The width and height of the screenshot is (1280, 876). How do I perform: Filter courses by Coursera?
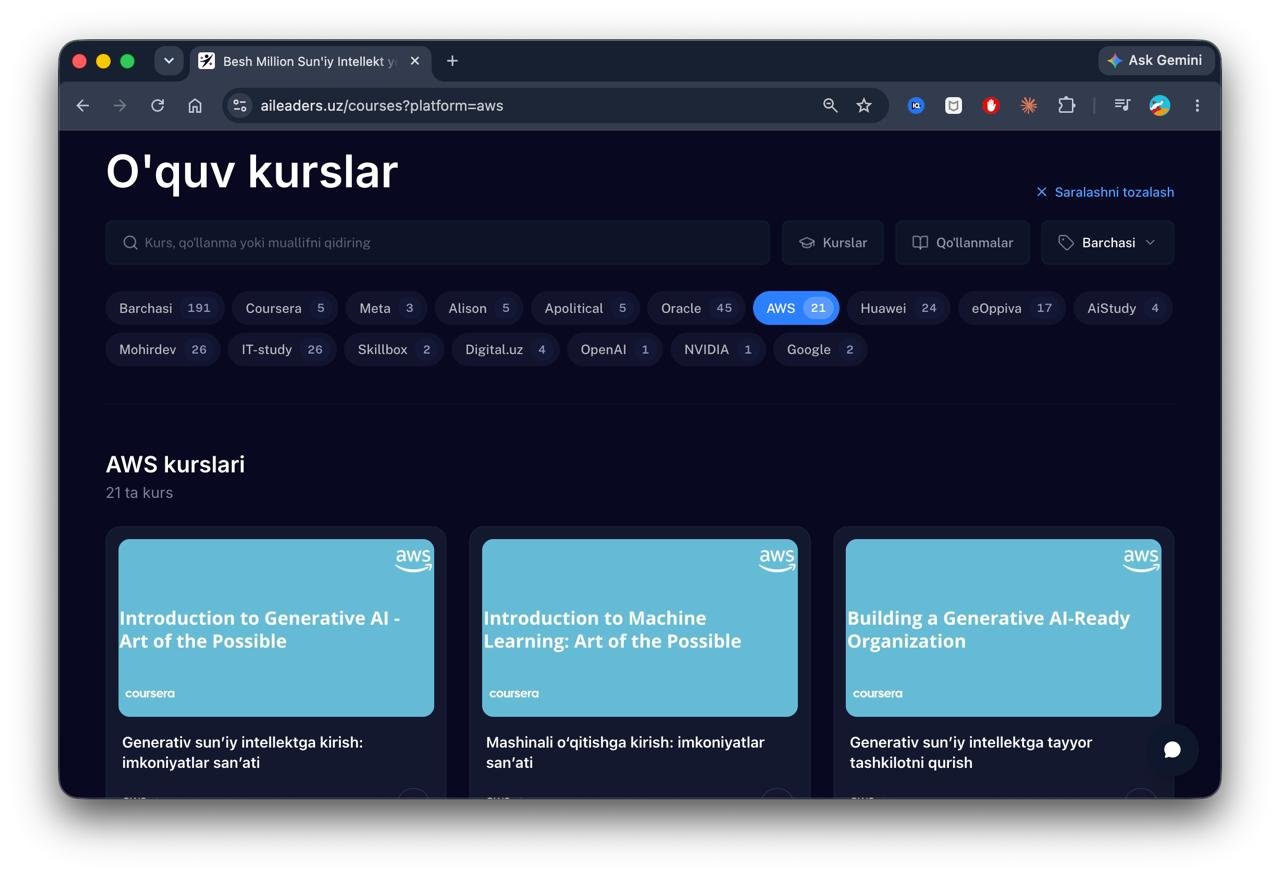point(285,308)
